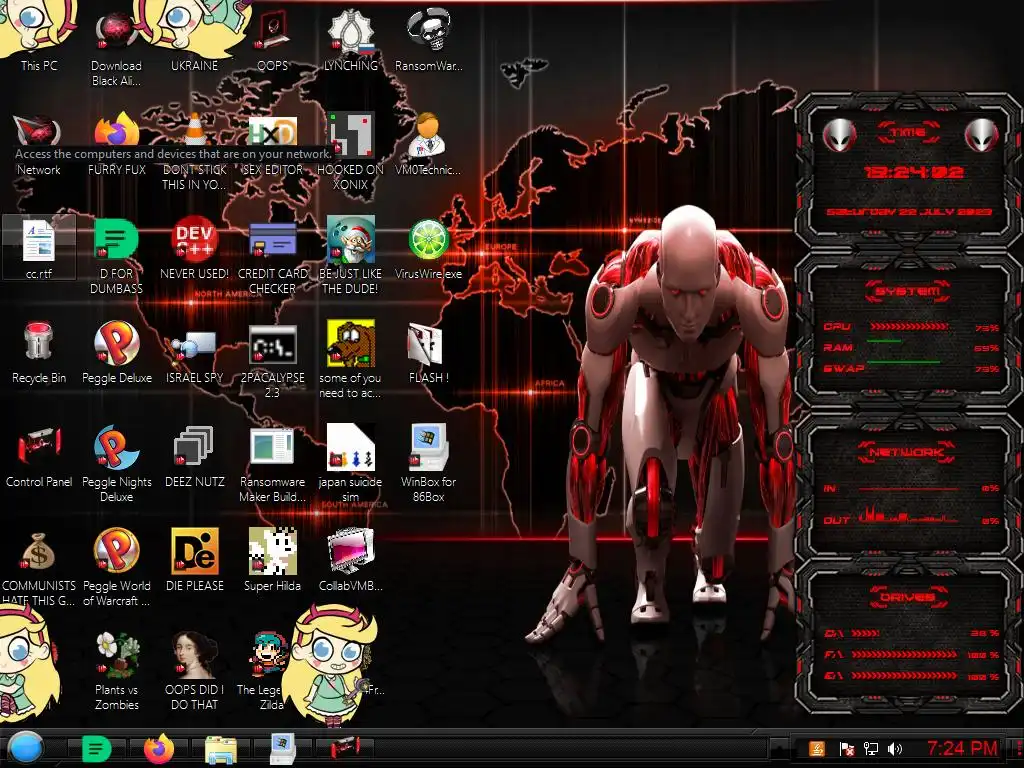
Task: Click the right alien head widget icon
Action: [x=981, y=136]
